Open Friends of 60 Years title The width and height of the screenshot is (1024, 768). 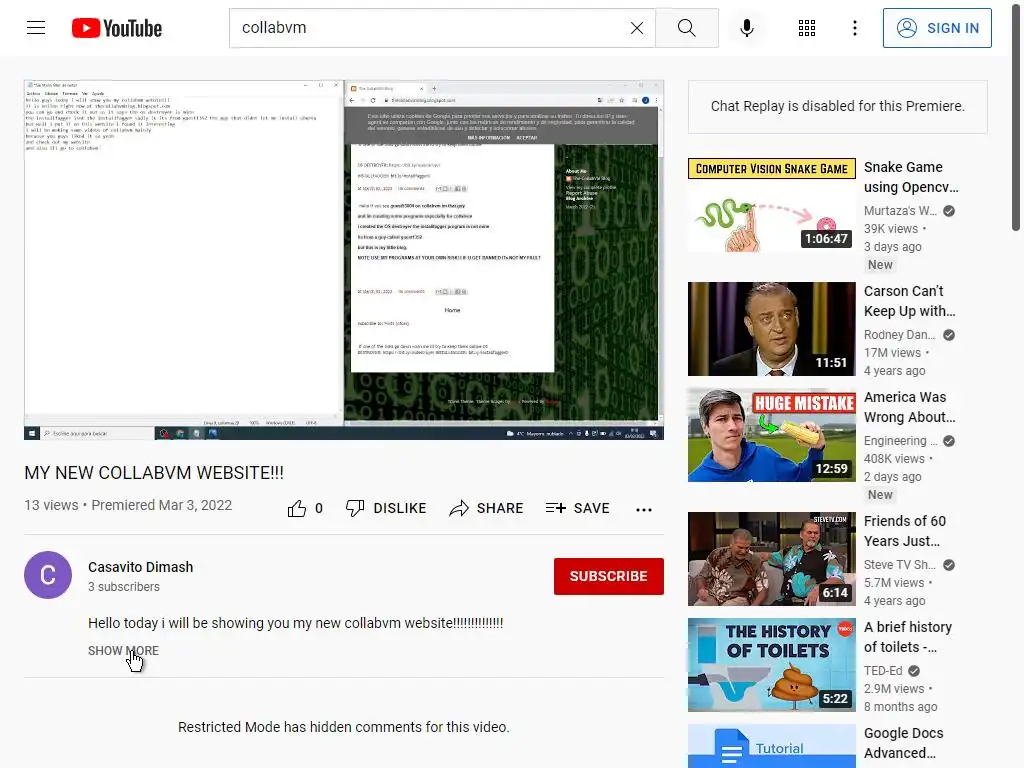pos(904,531)
